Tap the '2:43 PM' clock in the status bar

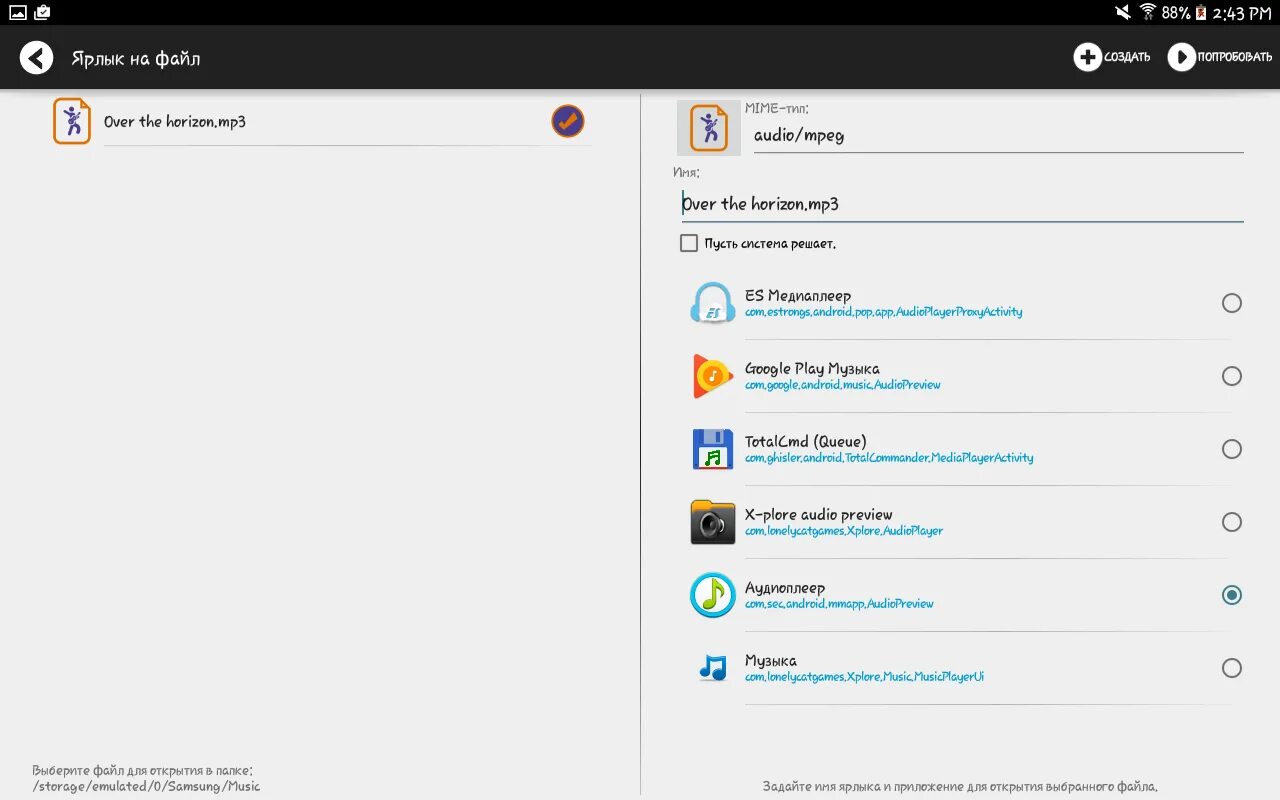click(1241, 13)
